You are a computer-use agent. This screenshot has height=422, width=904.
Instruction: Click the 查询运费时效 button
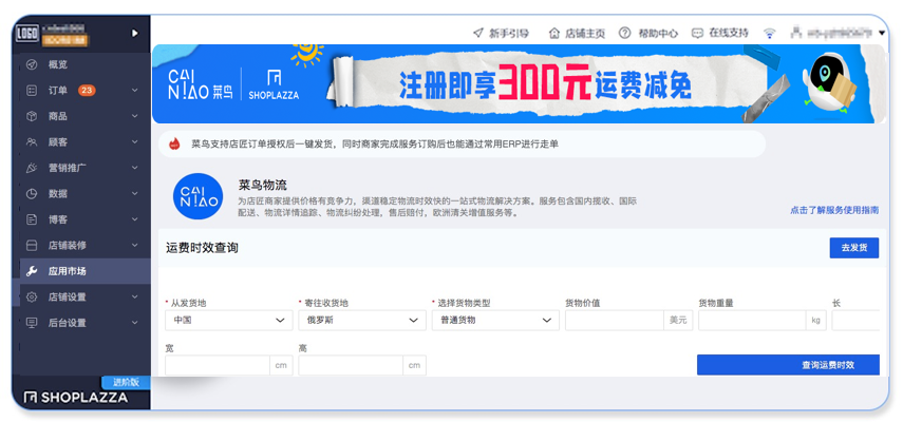(788, 365)
